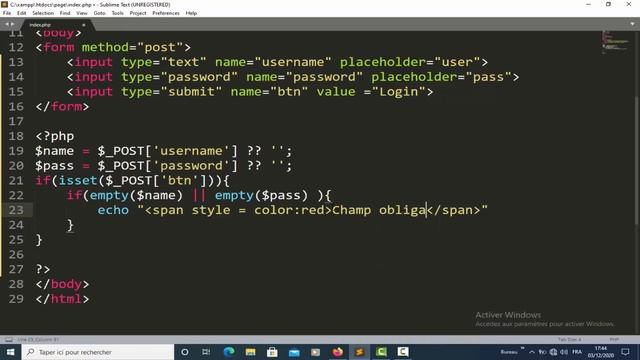Viewport: 640px width, 360px height.
Task: Click the Tab Size status entry
Action: pos(569,339)
